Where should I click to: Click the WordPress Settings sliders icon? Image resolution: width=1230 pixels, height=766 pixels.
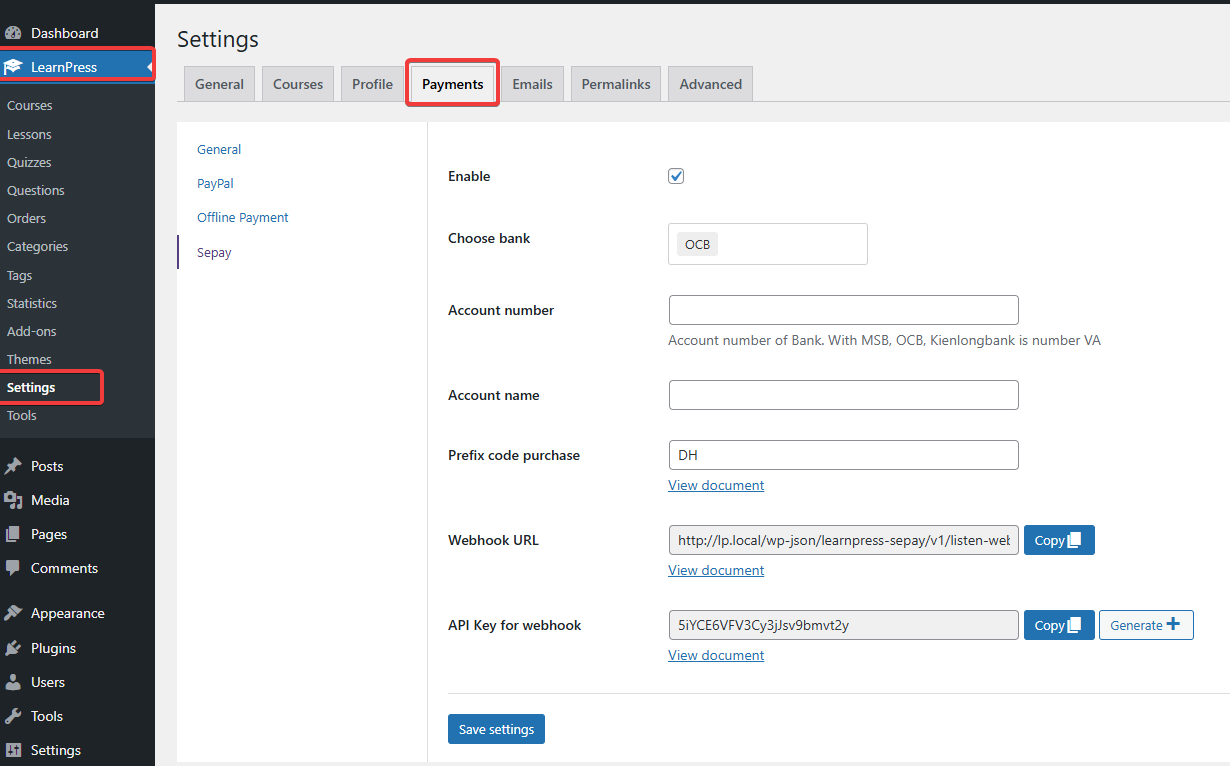point(13,750)
